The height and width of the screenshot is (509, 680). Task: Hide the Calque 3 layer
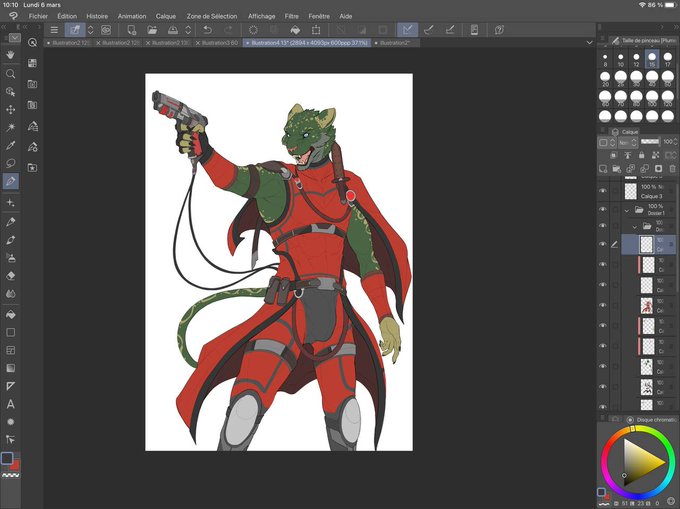pyautogui.click(x=602, y=191)
